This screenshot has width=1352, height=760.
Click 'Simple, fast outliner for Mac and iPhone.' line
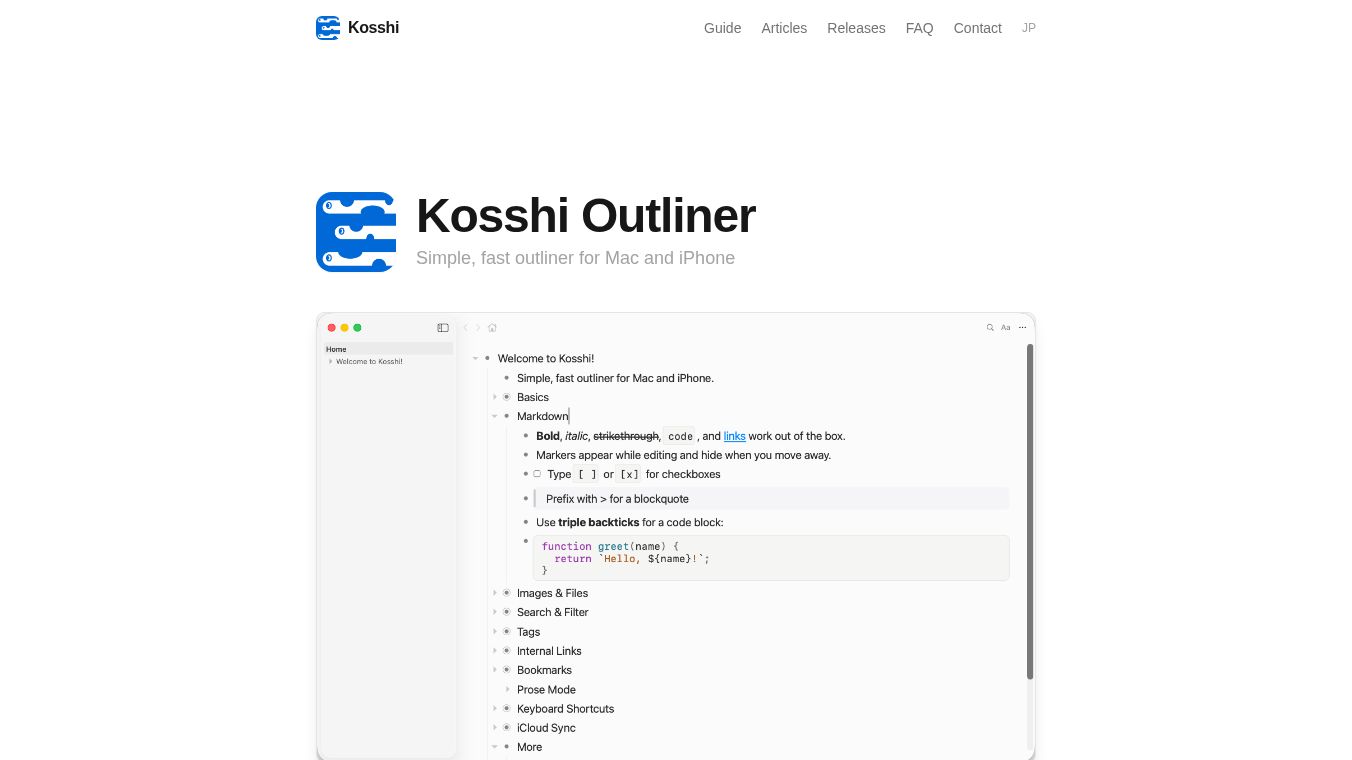tap(615, 378)
